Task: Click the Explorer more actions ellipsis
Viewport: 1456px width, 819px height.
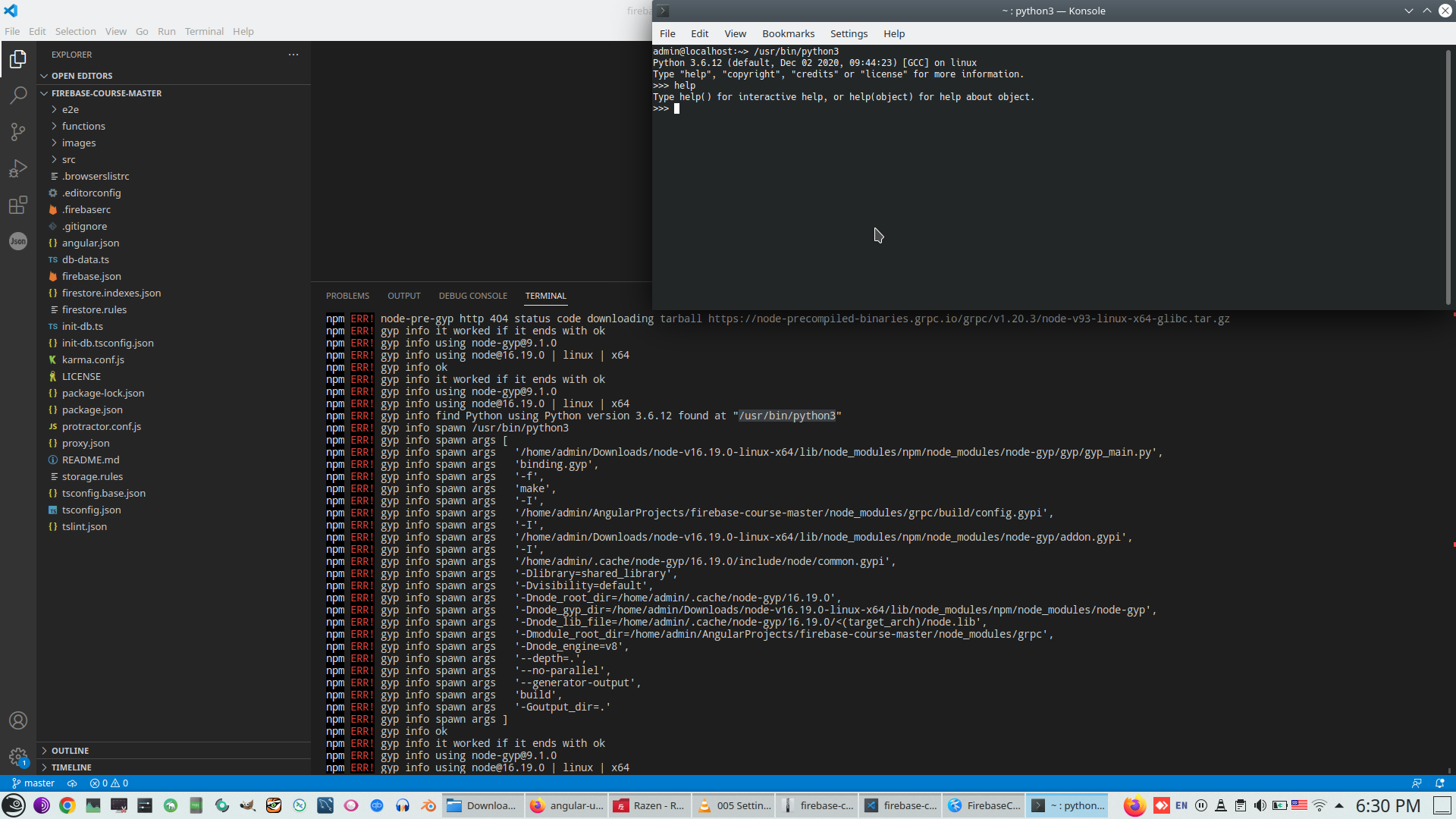Action: click(x=293, y=55)
